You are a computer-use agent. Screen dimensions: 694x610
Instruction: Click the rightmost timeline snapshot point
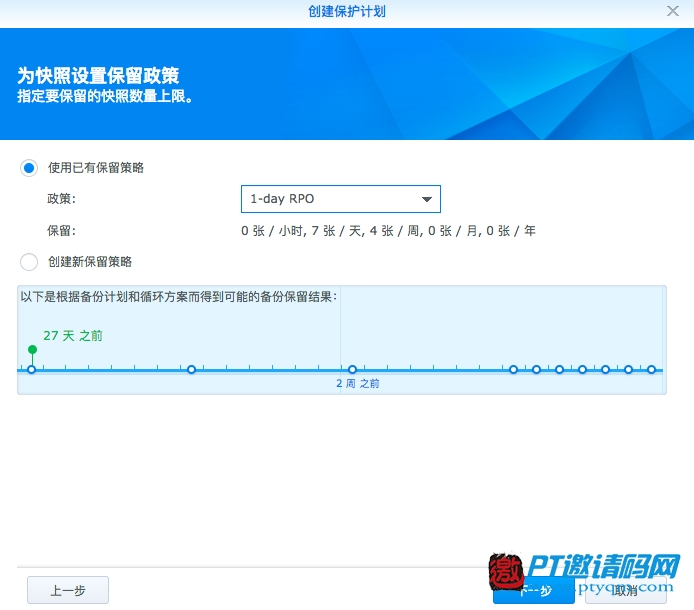pyautogui.click(x=652, y=370)
